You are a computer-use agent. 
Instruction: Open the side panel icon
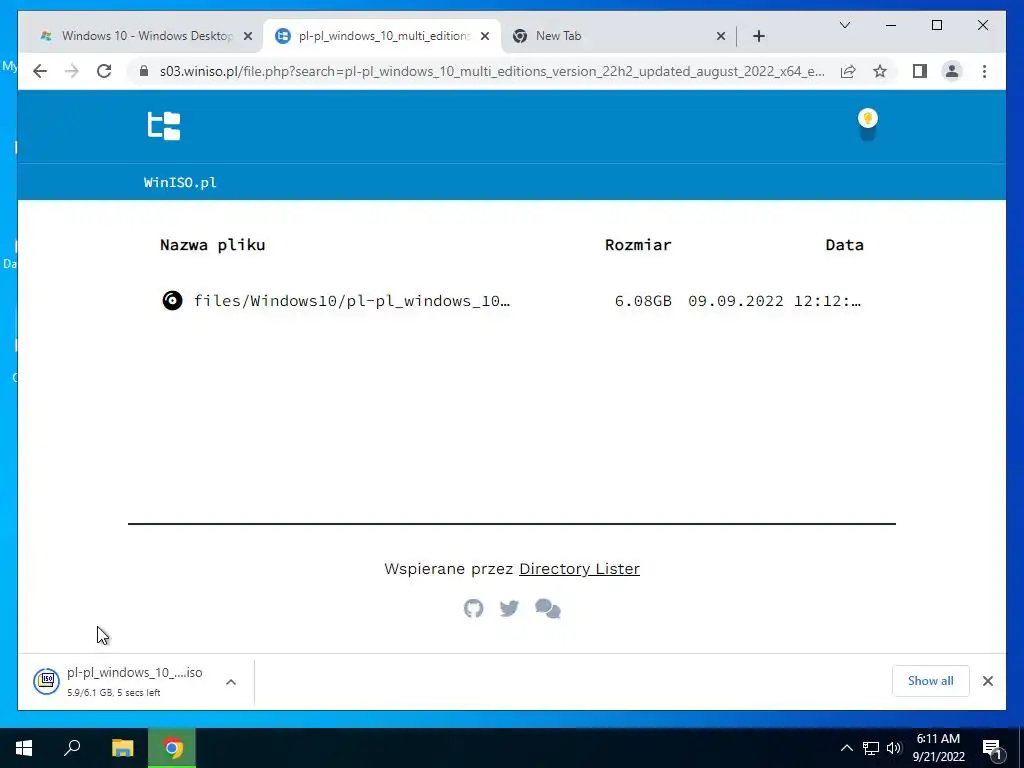pyautogui.click(x=920, y=71)
